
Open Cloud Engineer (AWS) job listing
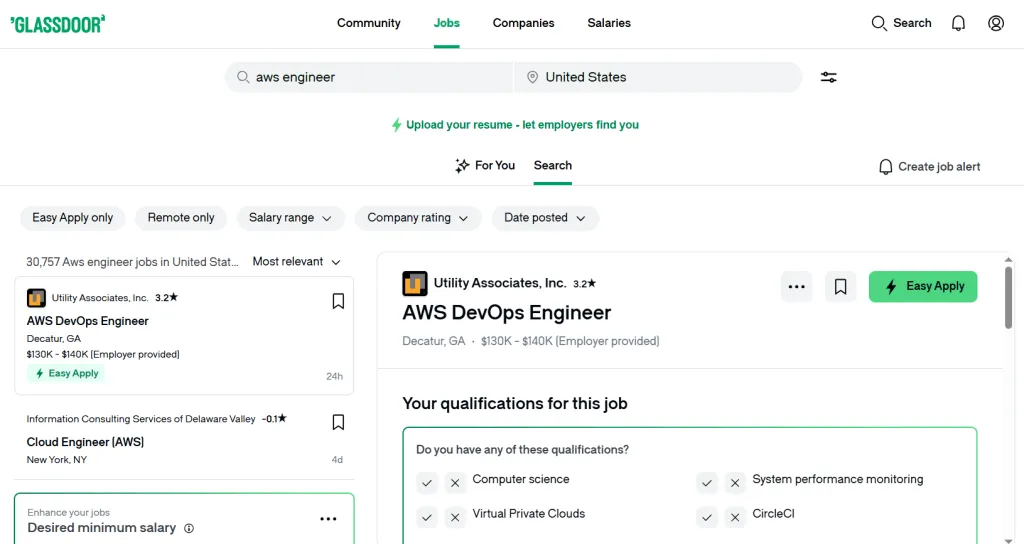(x=85, y=442)
